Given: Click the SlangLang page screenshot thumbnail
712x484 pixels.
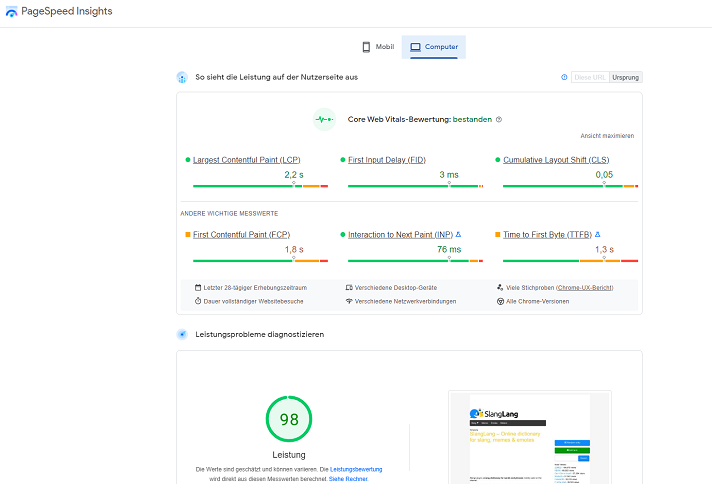Looking at the screenshot, I should point(530,437).
